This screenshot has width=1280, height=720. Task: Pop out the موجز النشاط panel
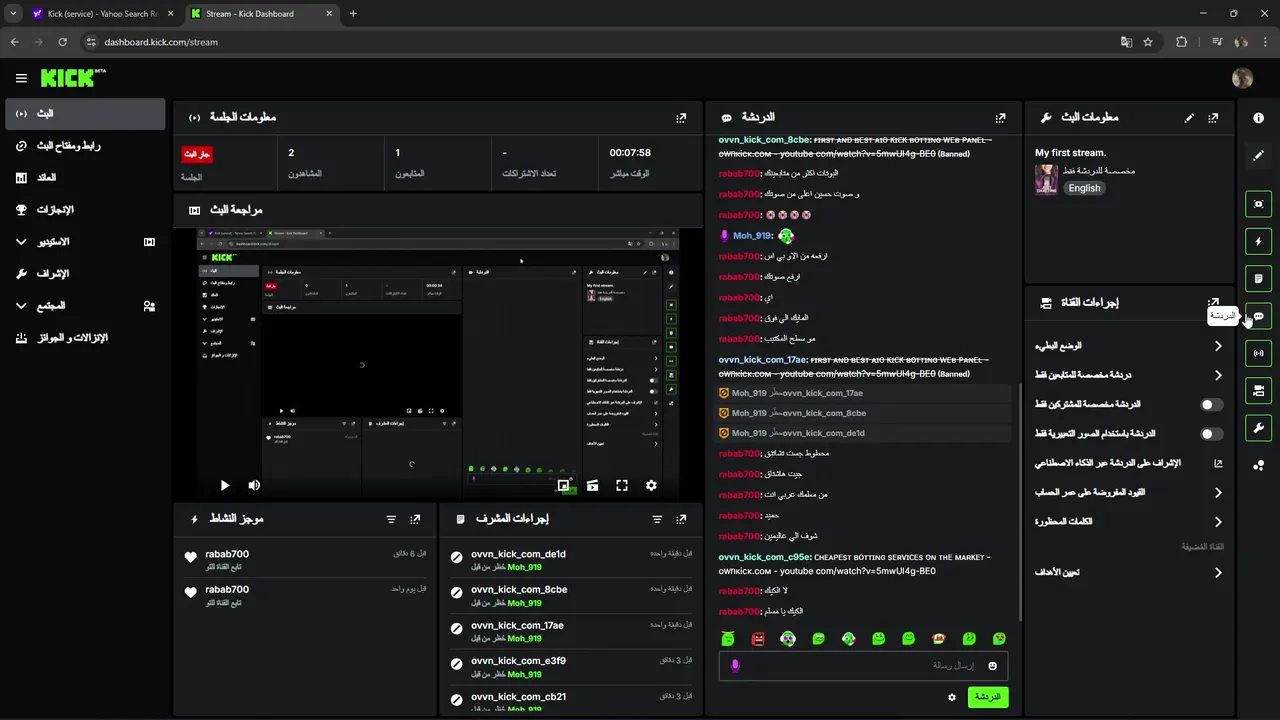pyautogui.click(x=415, y=519)
